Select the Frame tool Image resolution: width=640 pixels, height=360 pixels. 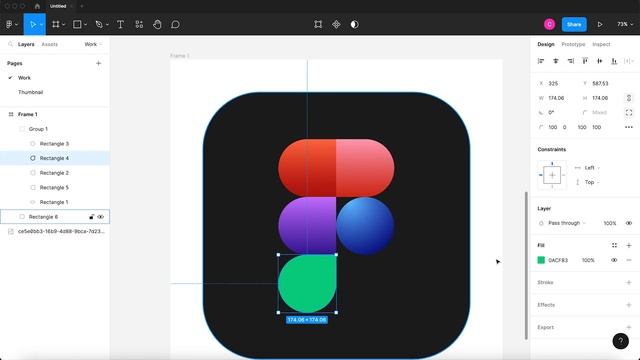coord(56,24)
